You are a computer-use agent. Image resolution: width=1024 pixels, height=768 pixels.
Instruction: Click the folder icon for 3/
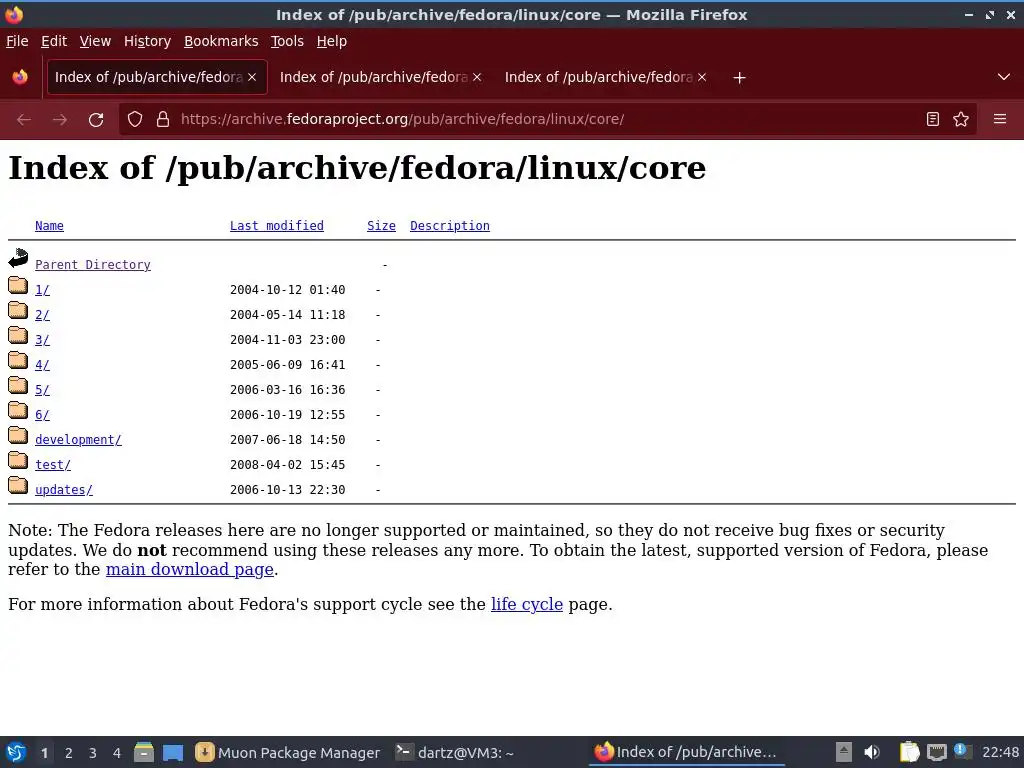(18, 336)
